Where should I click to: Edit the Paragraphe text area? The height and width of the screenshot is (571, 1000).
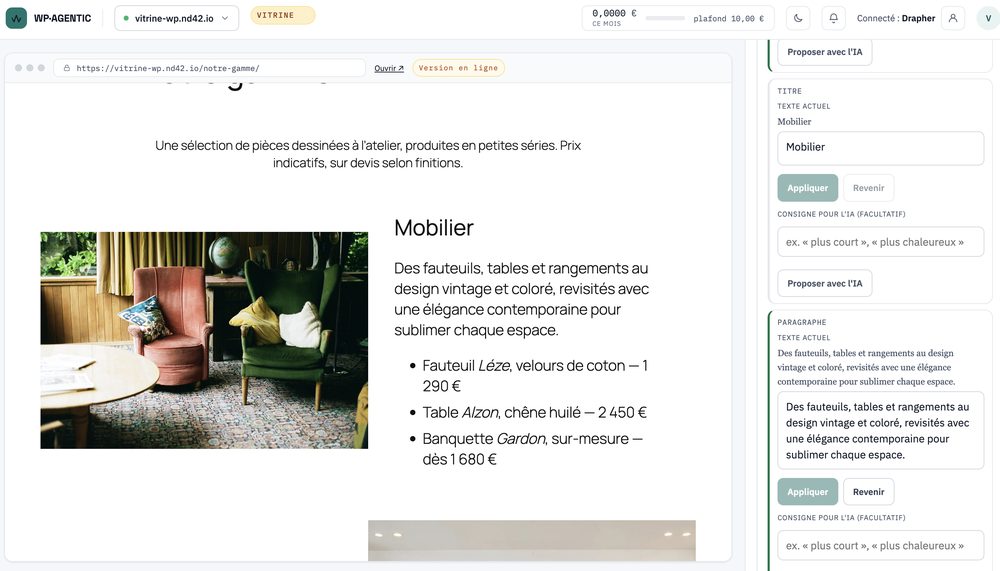(880, 431)
